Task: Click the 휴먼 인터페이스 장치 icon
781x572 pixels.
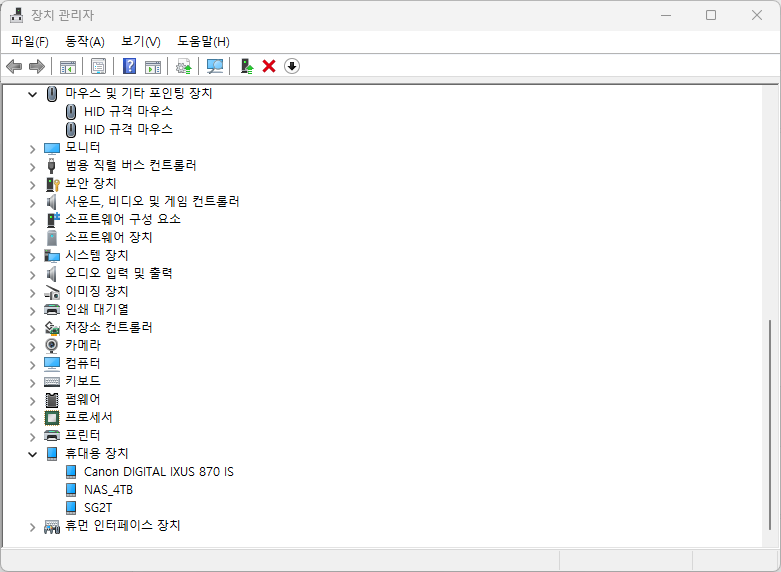Action: click(x=52, y=526)
